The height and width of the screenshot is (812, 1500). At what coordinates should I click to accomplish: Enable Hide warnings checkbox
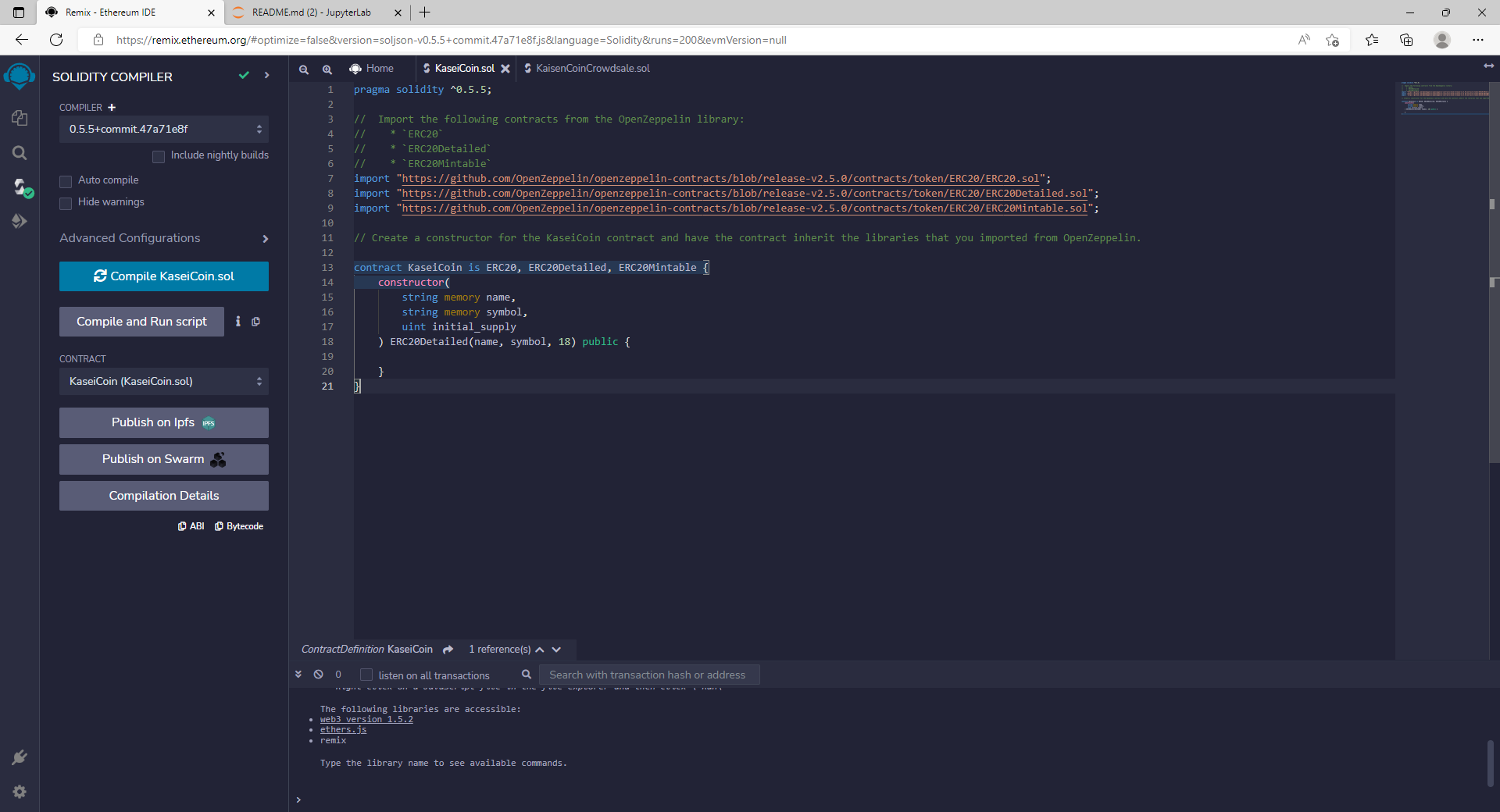pyautogui.click(x=66, y=203)
